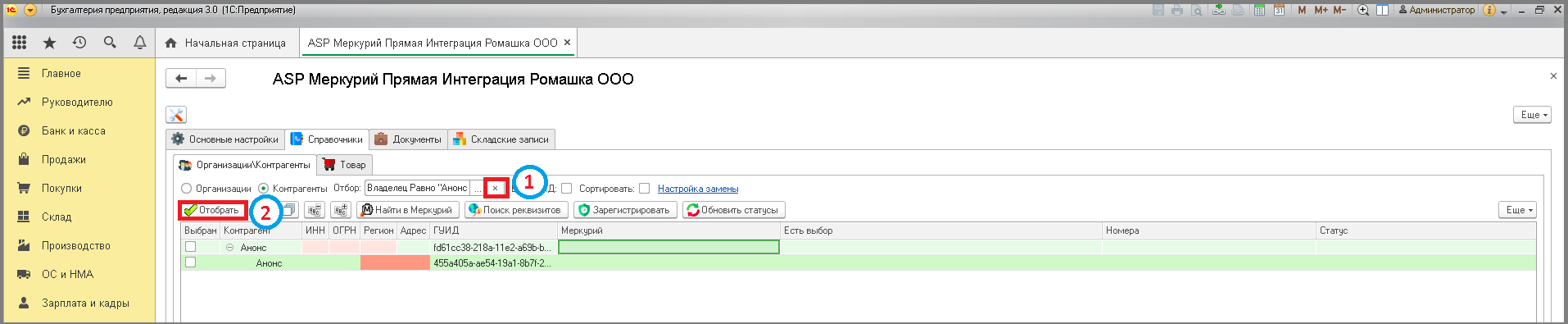Open the Настройка замены link

pyautogui.click(x=698, y=189)
